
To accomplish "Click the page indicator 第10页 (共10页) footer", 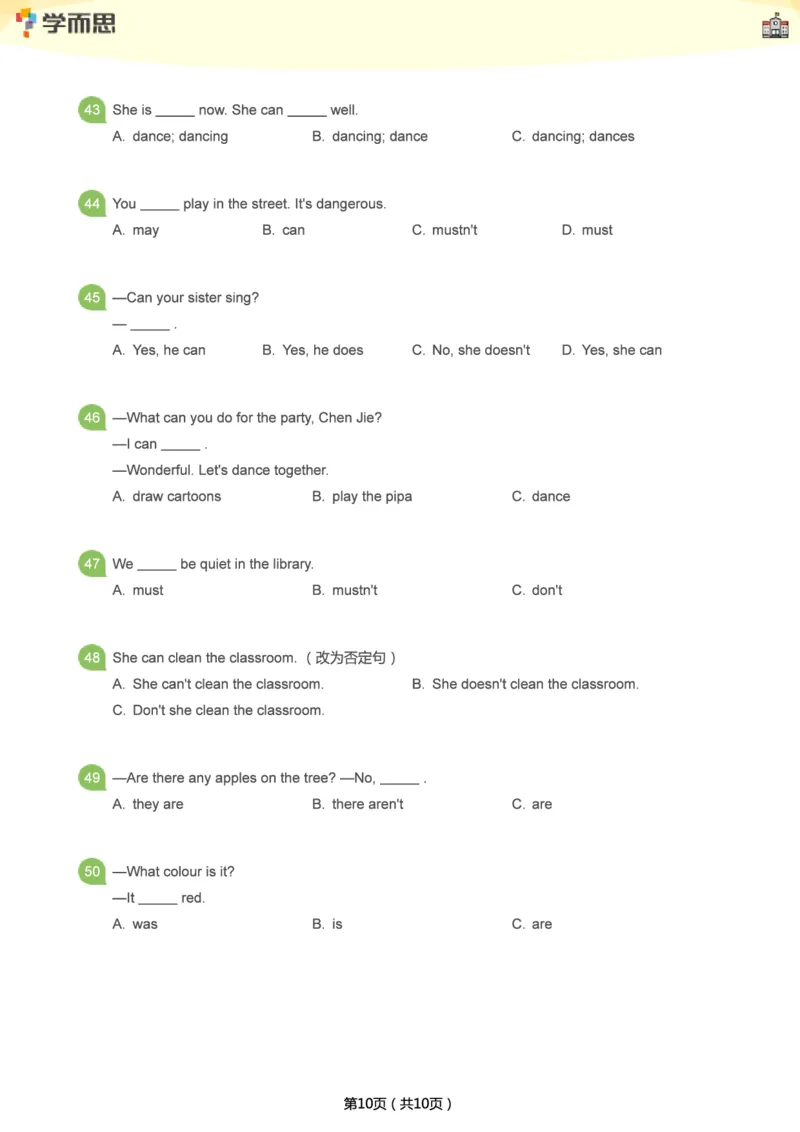I will pyautogui.click(x=399, y=1104).
